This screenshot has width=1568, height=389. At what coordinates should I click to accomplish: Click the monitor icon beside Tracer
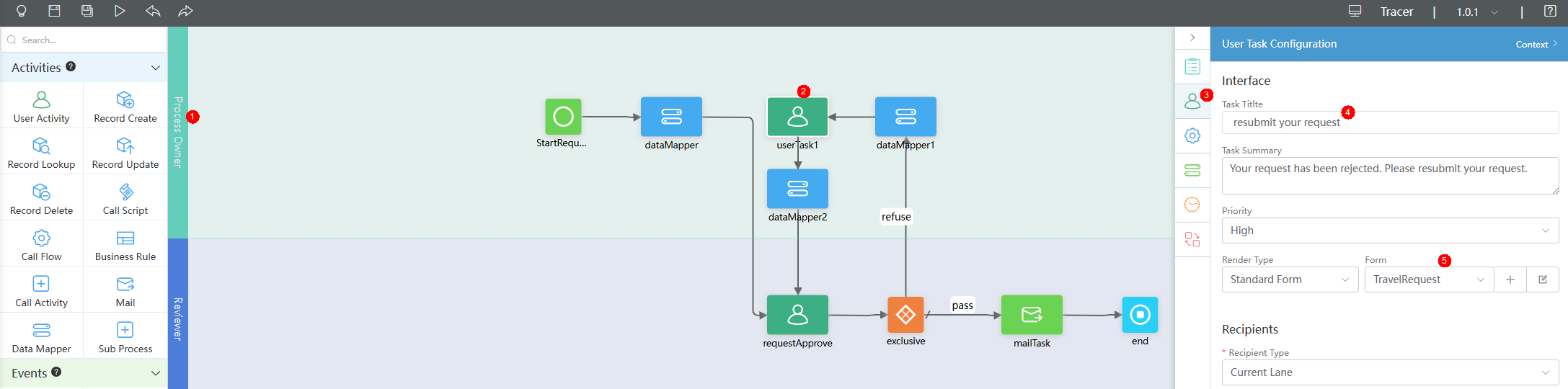(x=1355, y=11)
